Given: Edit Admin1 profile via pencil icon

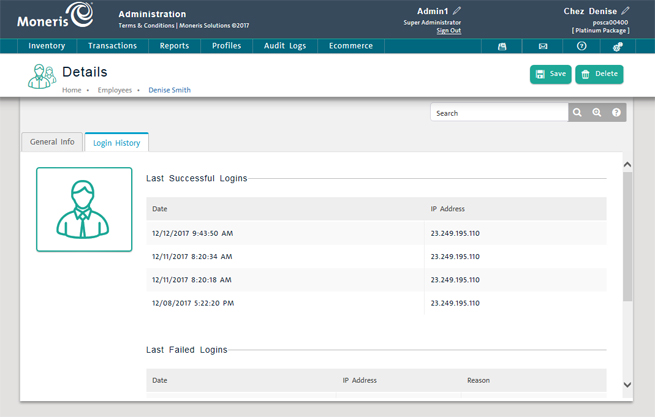Looking at the screenshot, I should (x=457, y=11).
